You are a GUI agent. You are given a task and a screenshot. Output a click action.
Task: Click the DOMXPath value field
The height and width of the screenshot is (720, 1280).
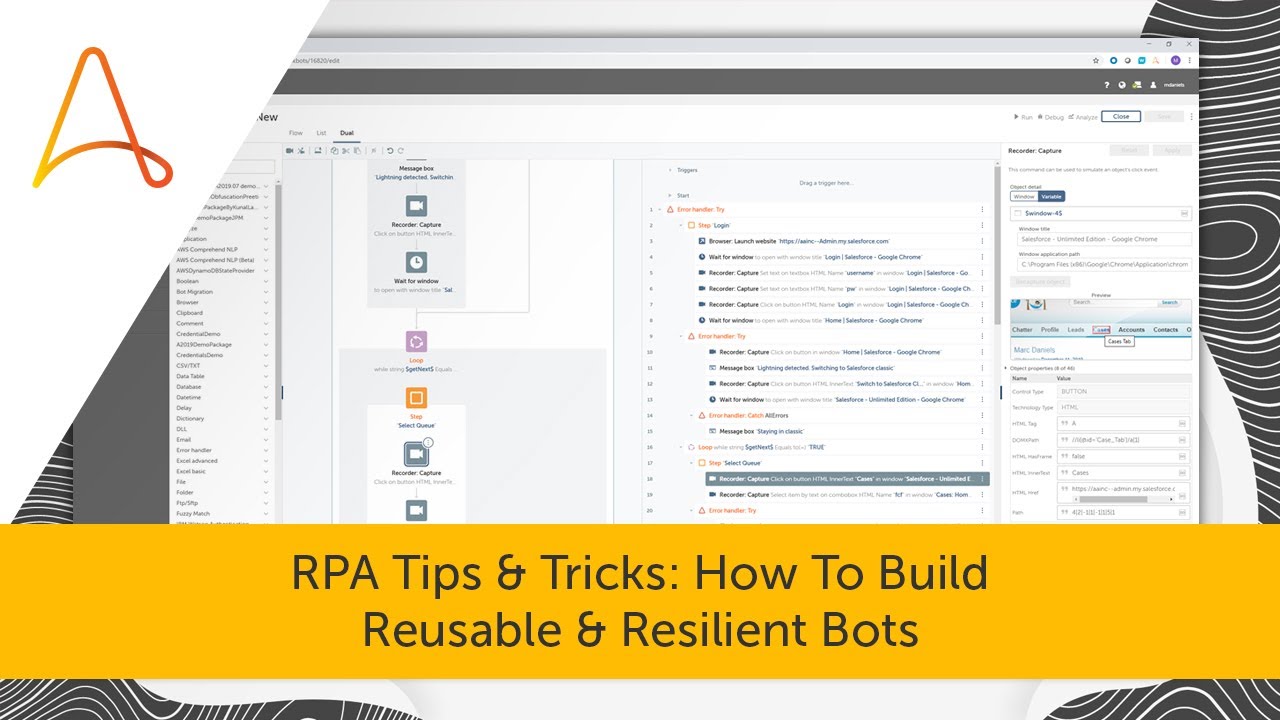pos(1125,440)
